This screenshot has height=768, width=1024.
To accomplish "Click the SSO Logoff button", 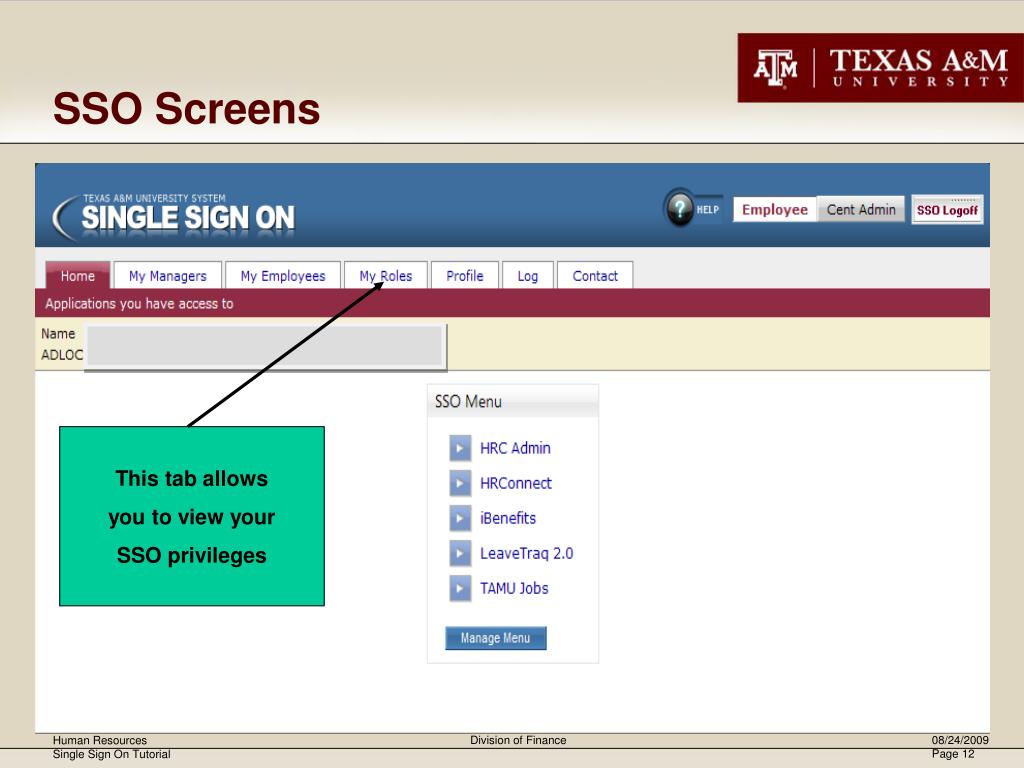I will [947, 210].
